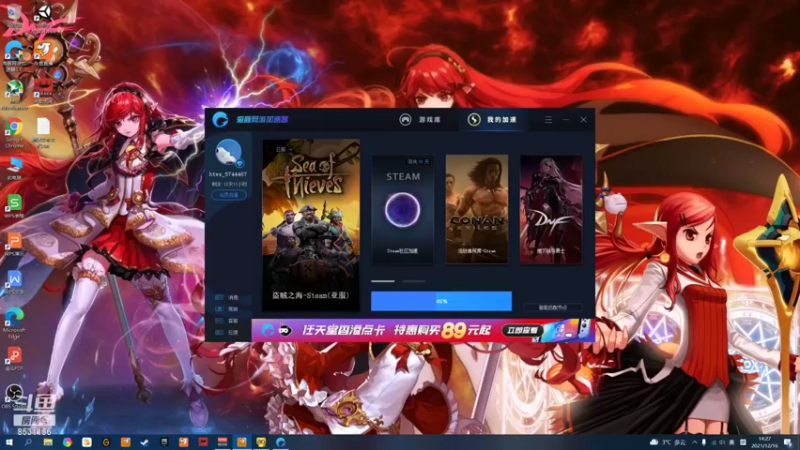Open the blue WPS Writer desktop icon

(x=14, y=282)
